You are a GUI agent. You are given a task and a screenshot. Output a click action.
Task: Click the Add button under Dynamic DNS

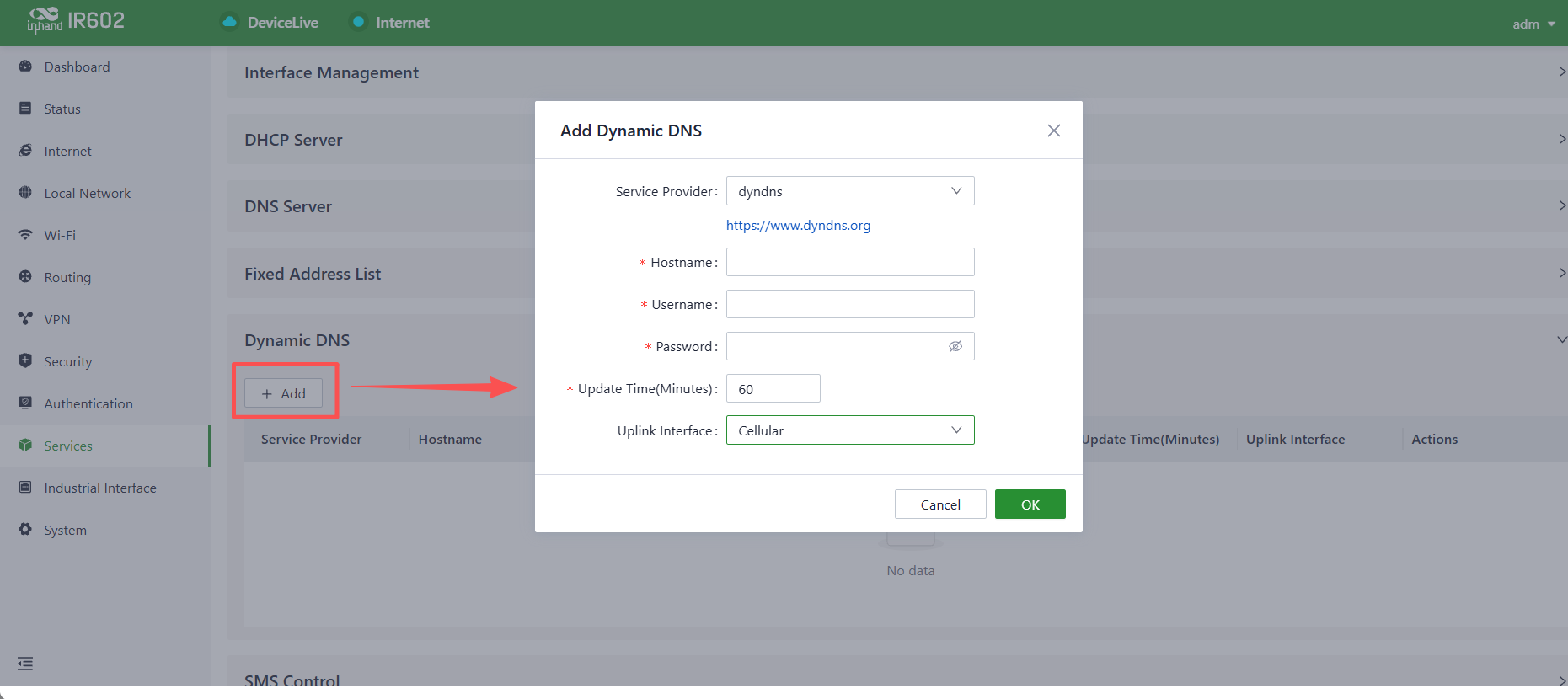[283, 393]
